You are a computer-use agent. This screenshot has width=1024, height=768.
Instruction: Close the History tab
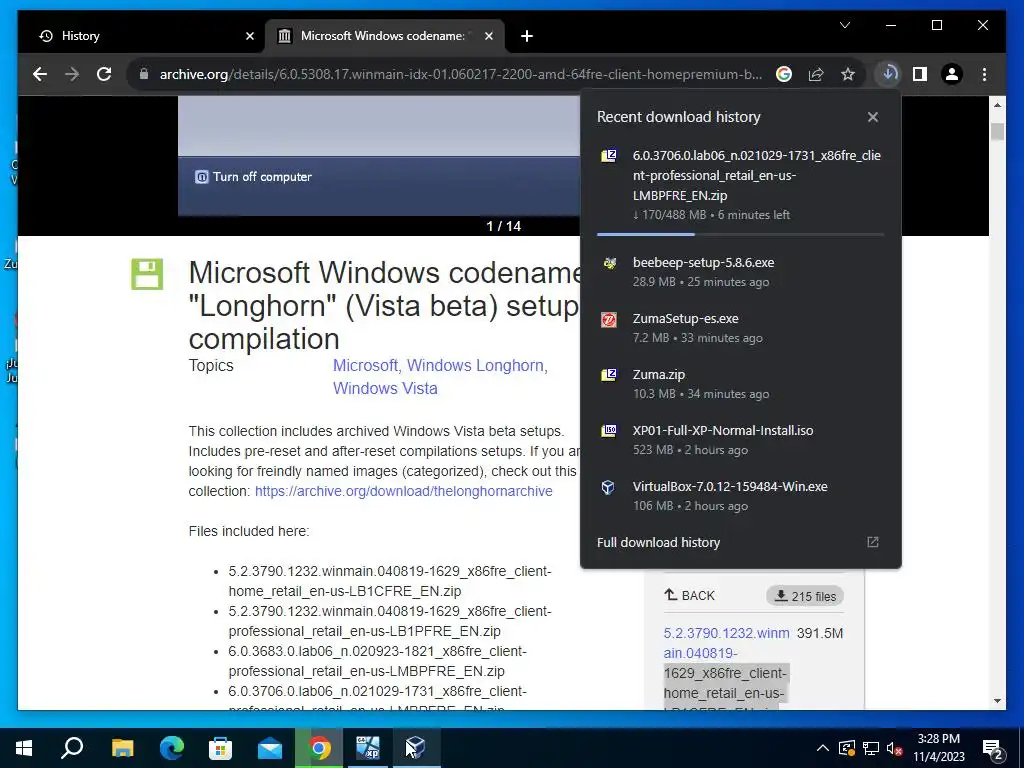(249, 36)
